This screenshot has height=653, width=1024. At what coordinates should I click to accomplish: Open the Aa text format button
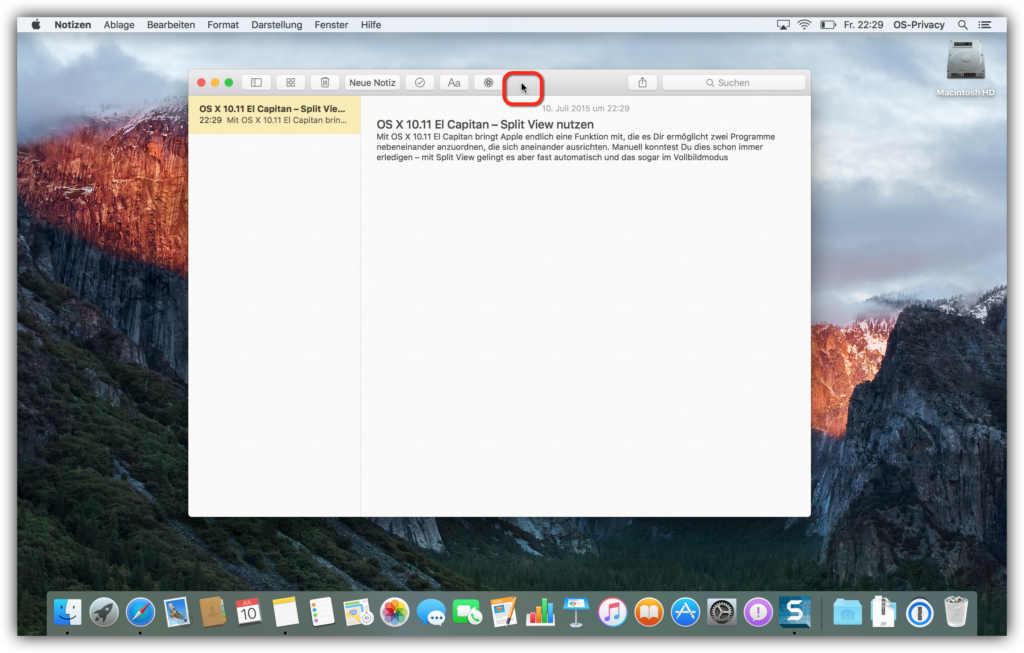[454, 83]
